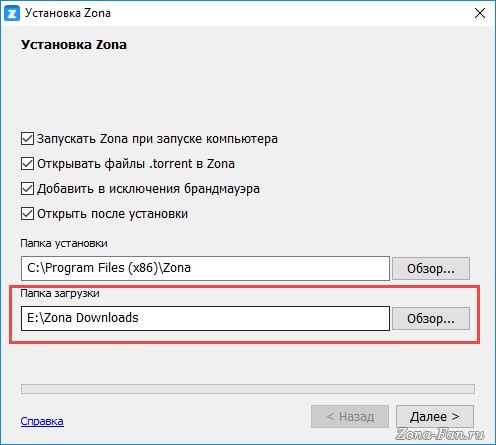Click the Zona logo icon in title bar
The height and width of the screenshot is (445, 496).
point(12,13)
